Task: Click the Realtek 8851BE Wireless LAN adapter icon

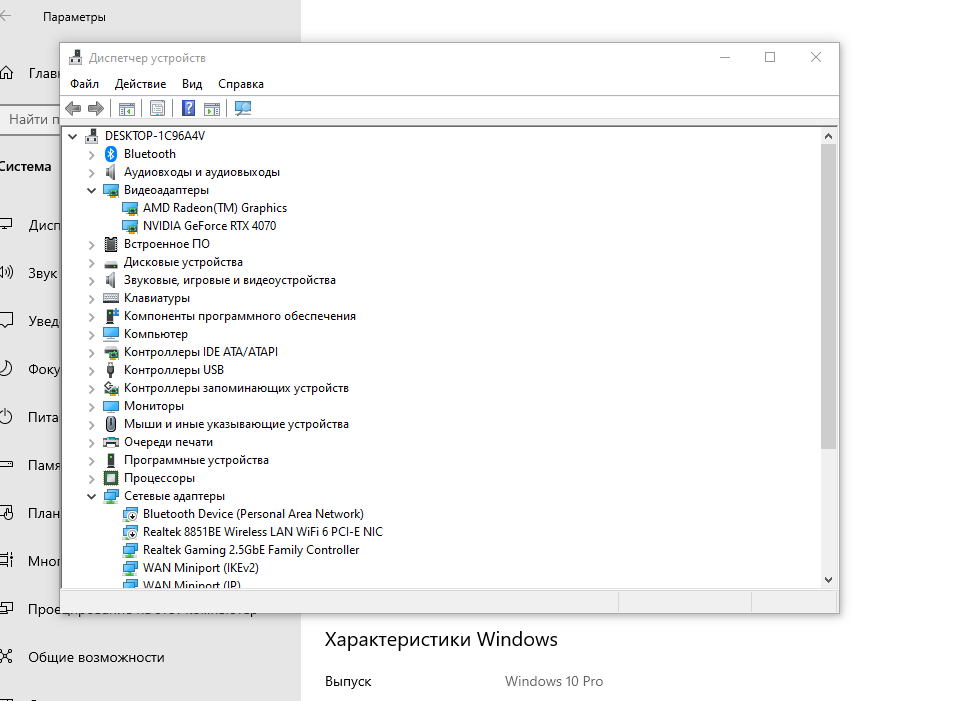Action: coord(130,532)
